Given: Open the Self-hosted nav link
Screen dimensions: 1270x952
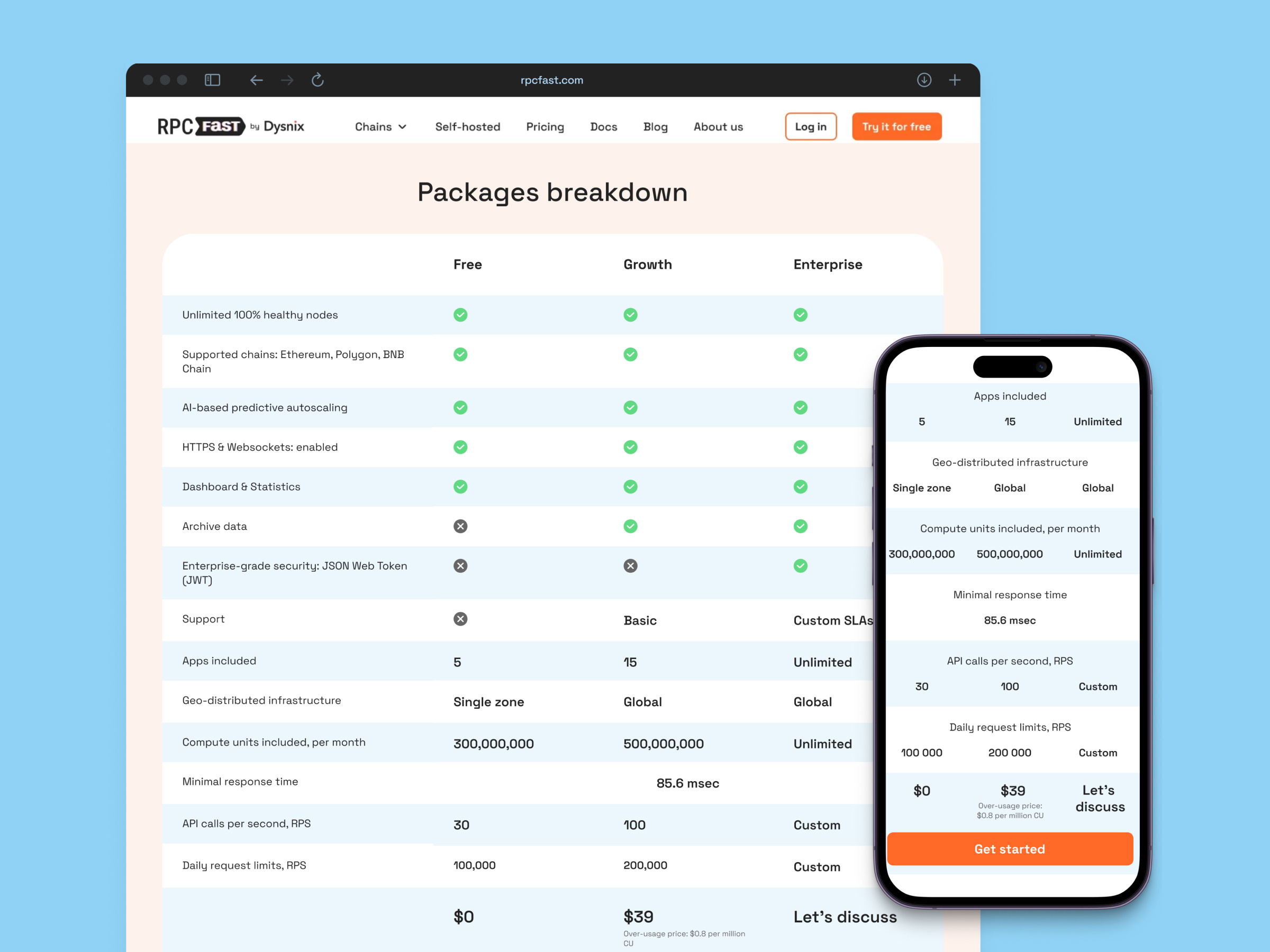Looking at the screenshot, I should (467, 127).
